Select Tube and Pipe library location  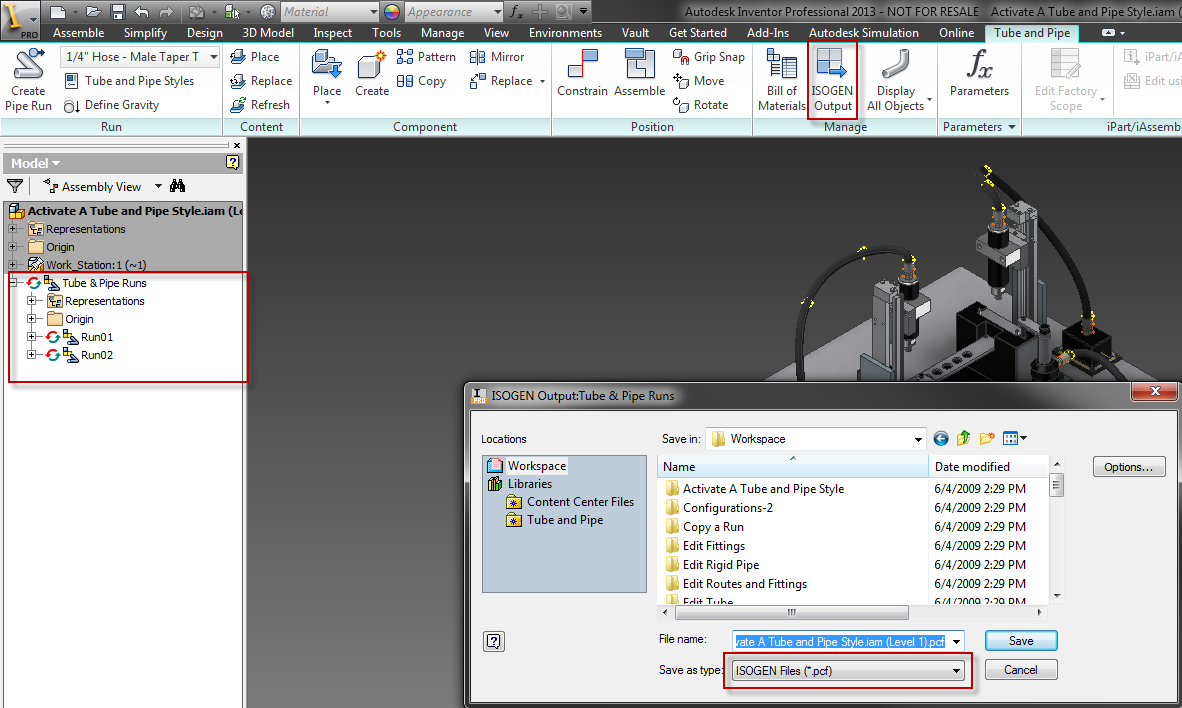coord(556,520)
